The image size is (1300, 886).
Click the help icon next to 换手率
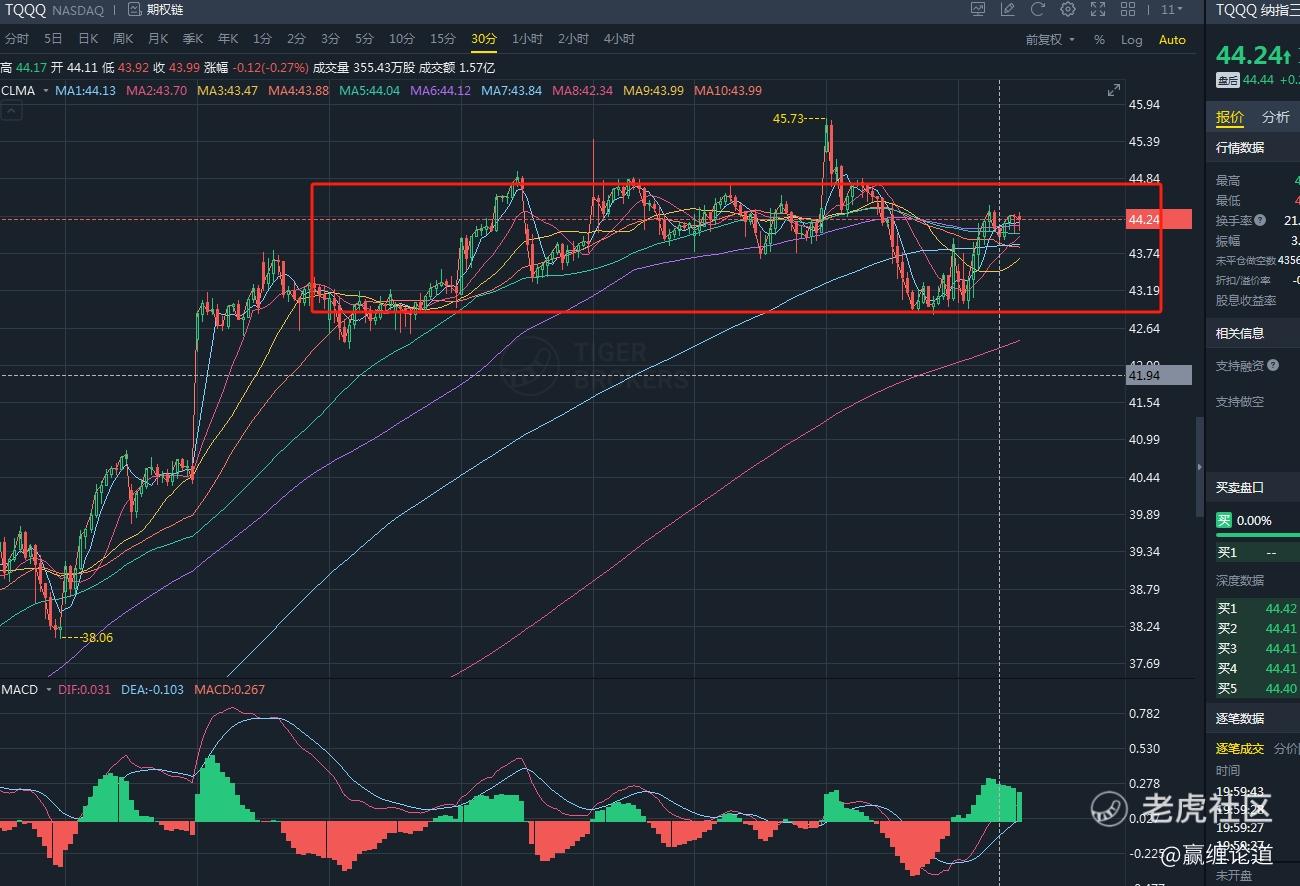1260,220
